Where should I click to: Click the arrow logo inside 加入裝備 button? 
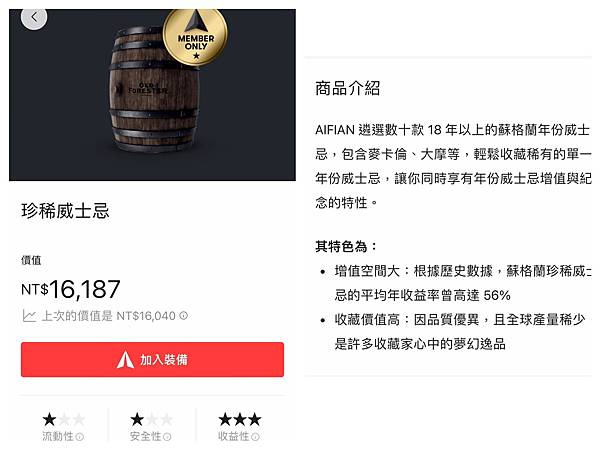[125, 360]
